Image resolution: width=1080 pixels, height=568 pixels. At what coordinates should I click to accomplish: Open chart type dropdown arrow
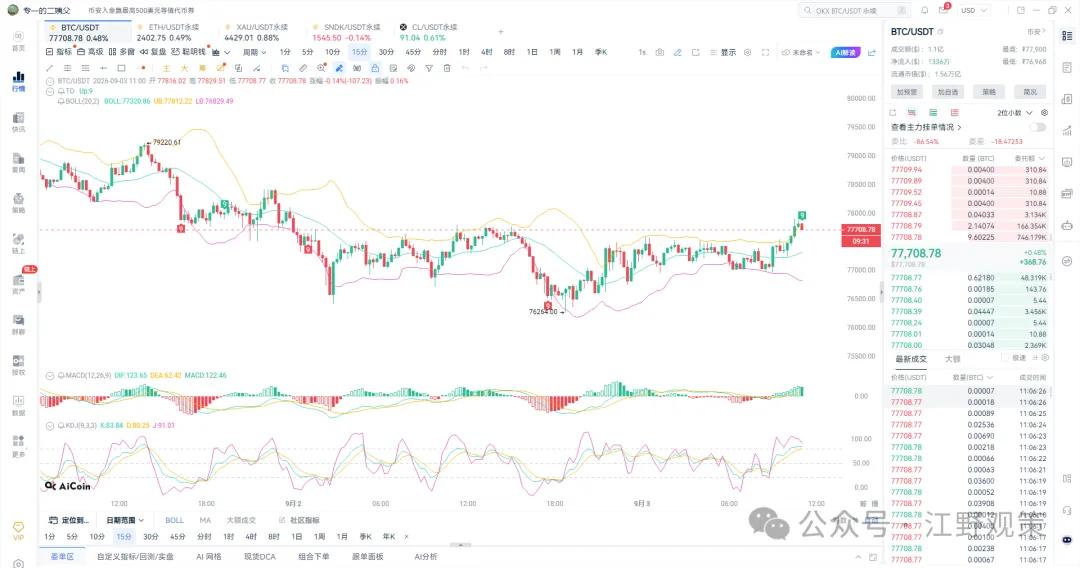(227, 52)
